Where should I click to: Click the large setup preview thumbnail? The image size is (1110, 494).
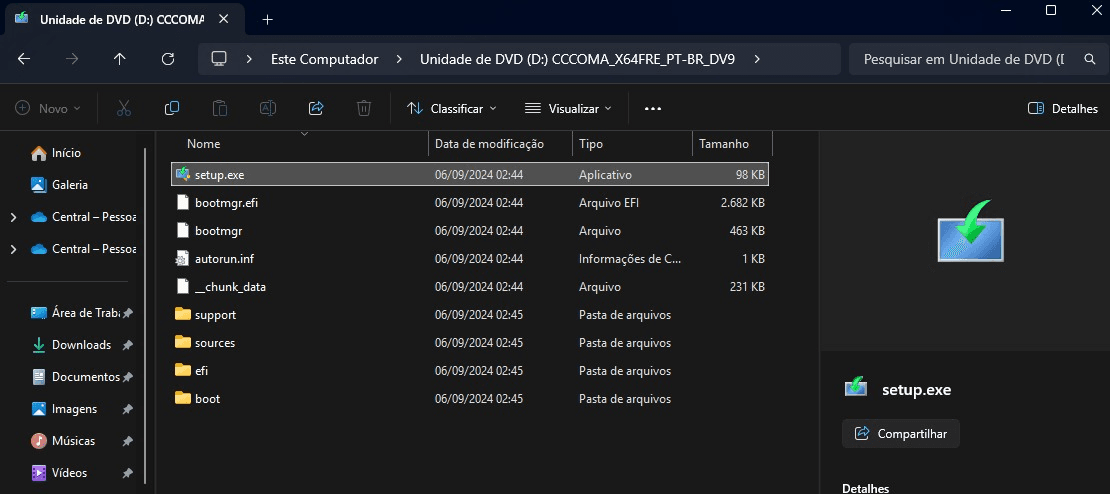(x=971, y=231)
